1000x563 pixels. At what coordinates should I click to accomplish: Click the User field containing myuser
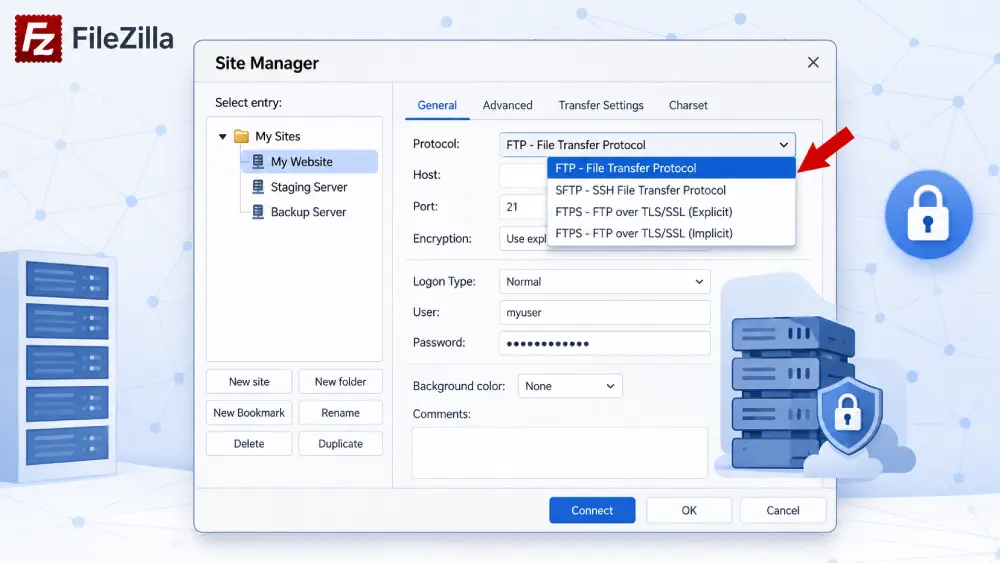pos(605,312)
